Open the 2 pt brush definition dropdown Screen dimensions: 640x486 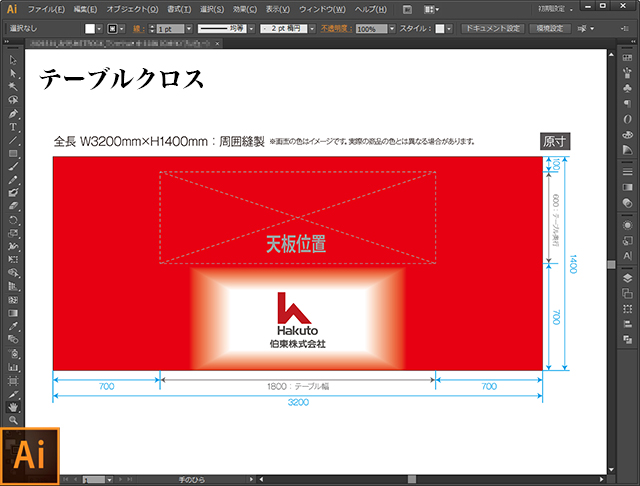tap(312, 29)
